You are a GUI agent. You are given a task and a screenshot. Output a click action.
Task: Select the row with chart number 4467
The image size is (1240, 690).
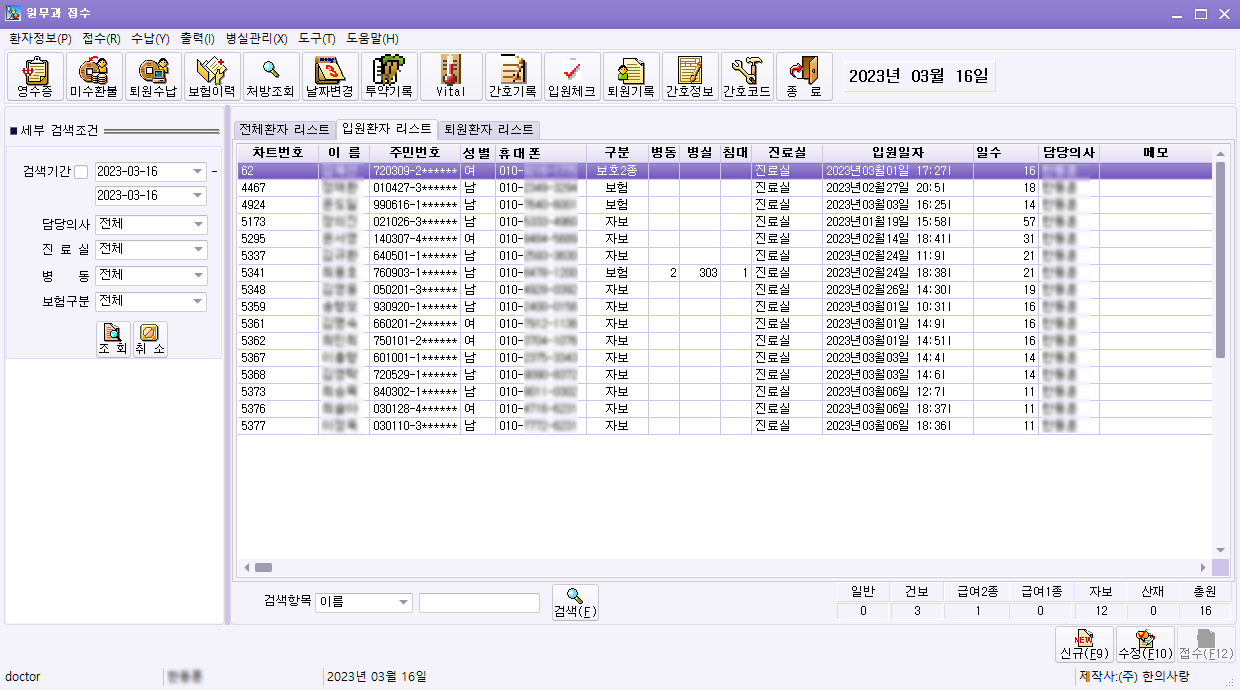pyautogui.click(x=725, y=188)
